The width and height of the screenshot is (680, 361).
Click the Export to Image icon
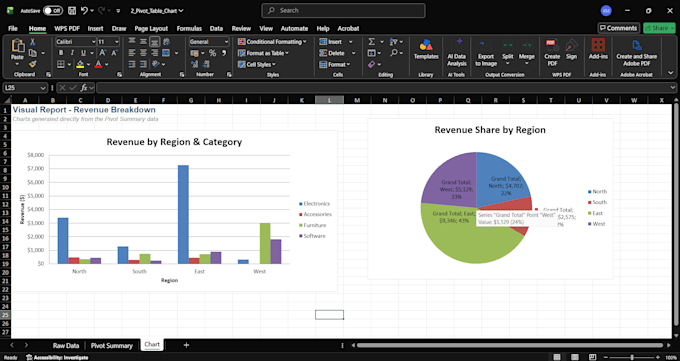(x=486, y=52)
